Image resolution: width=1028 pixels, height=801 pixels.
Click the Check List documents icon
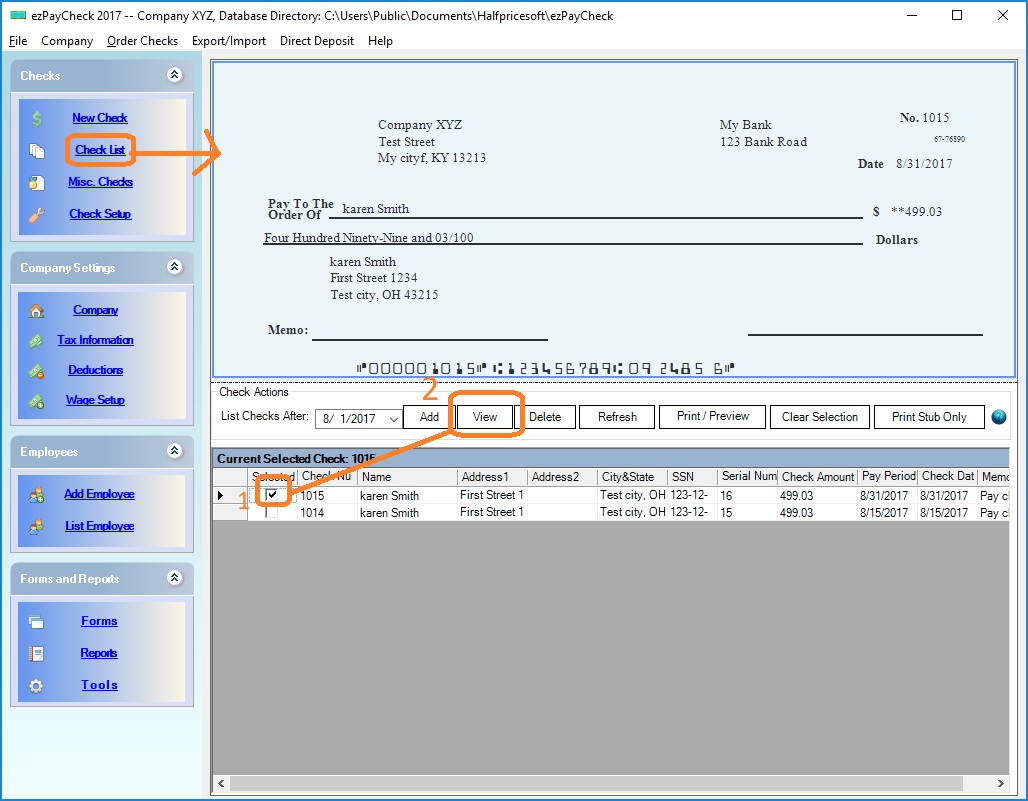(37, 151)
